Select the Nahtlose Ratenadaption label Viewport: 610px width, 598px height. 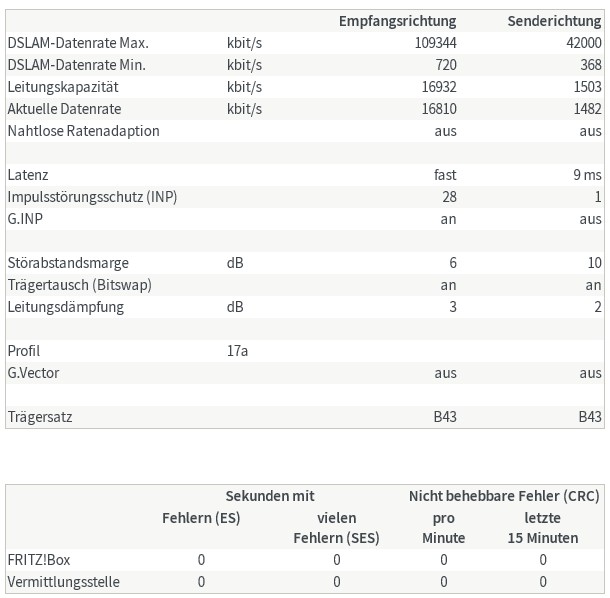83,131
